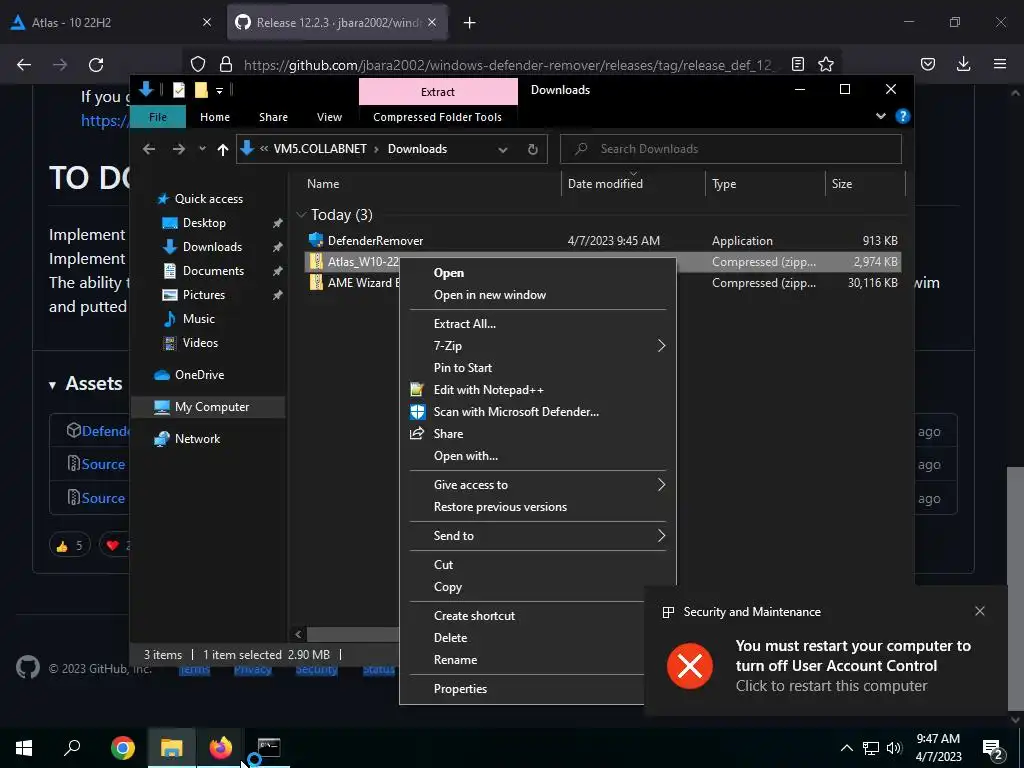The width and height of the screenshot is (1024, 768).
Task: Customize Quick Access Toolbar dropdown
Action: [219, 91]
